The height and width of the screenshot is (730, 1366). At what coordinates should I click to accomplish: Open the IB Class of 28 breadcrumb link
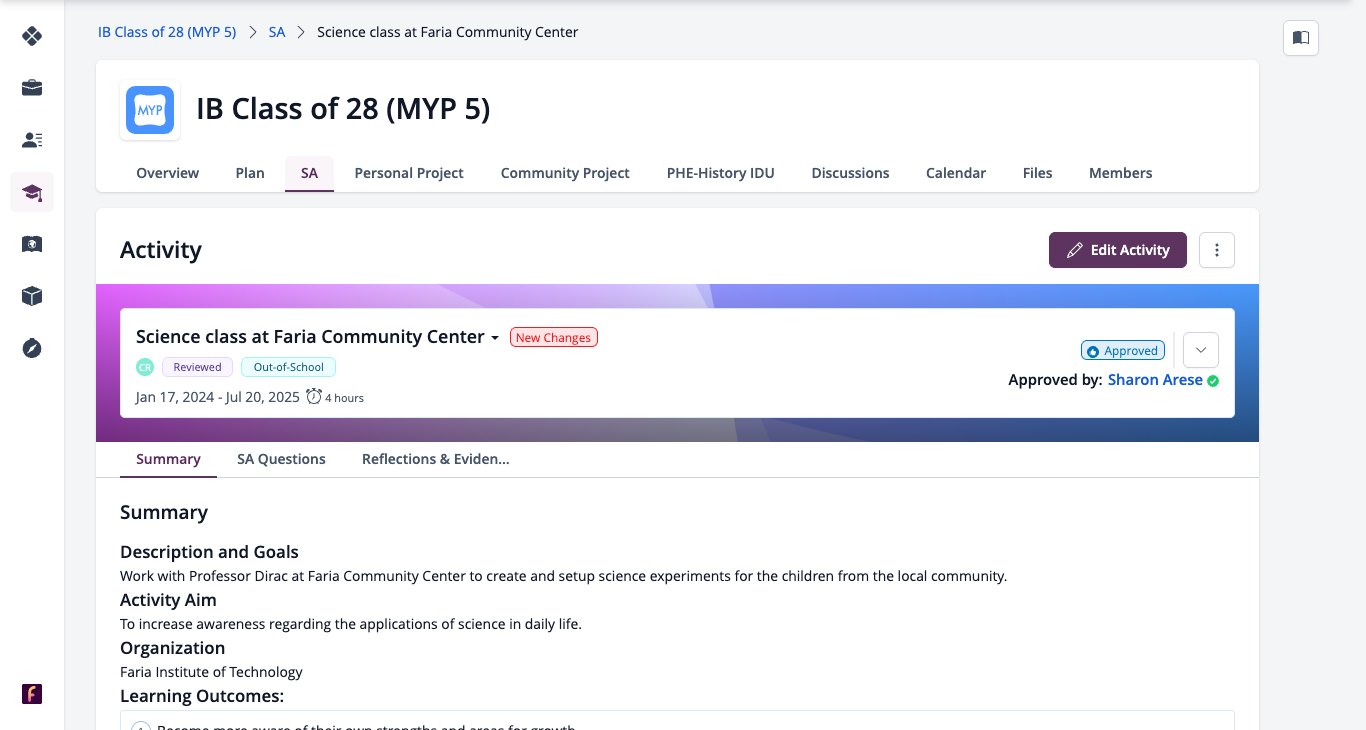point(167,32)
